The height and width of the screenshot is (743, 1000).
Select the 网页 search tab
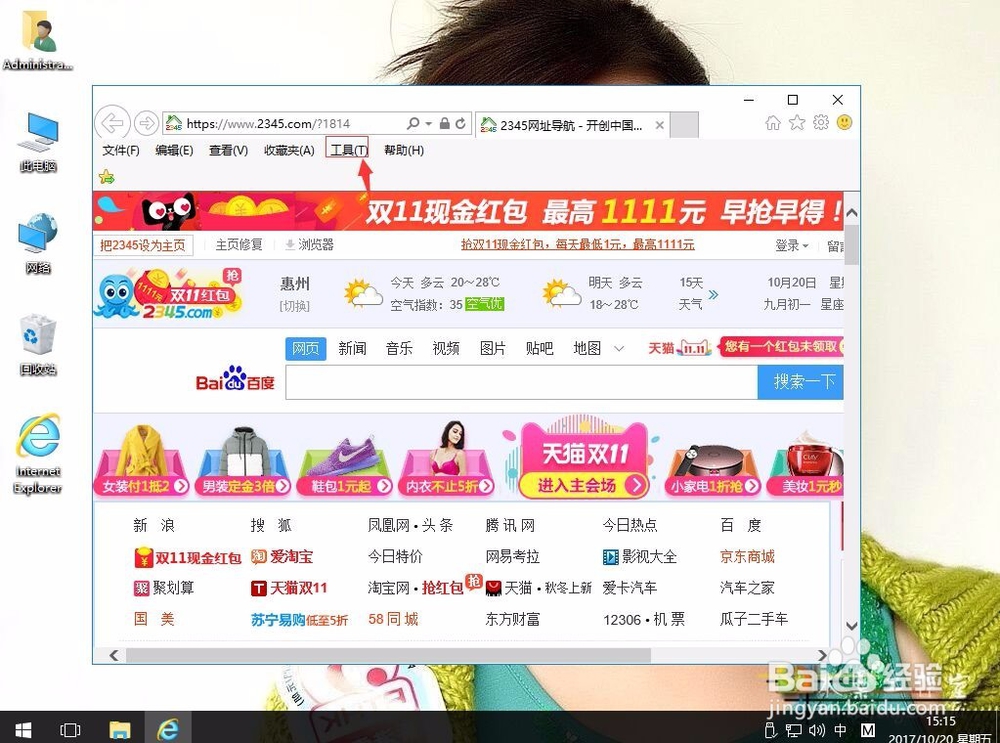[x=305, y=348]
